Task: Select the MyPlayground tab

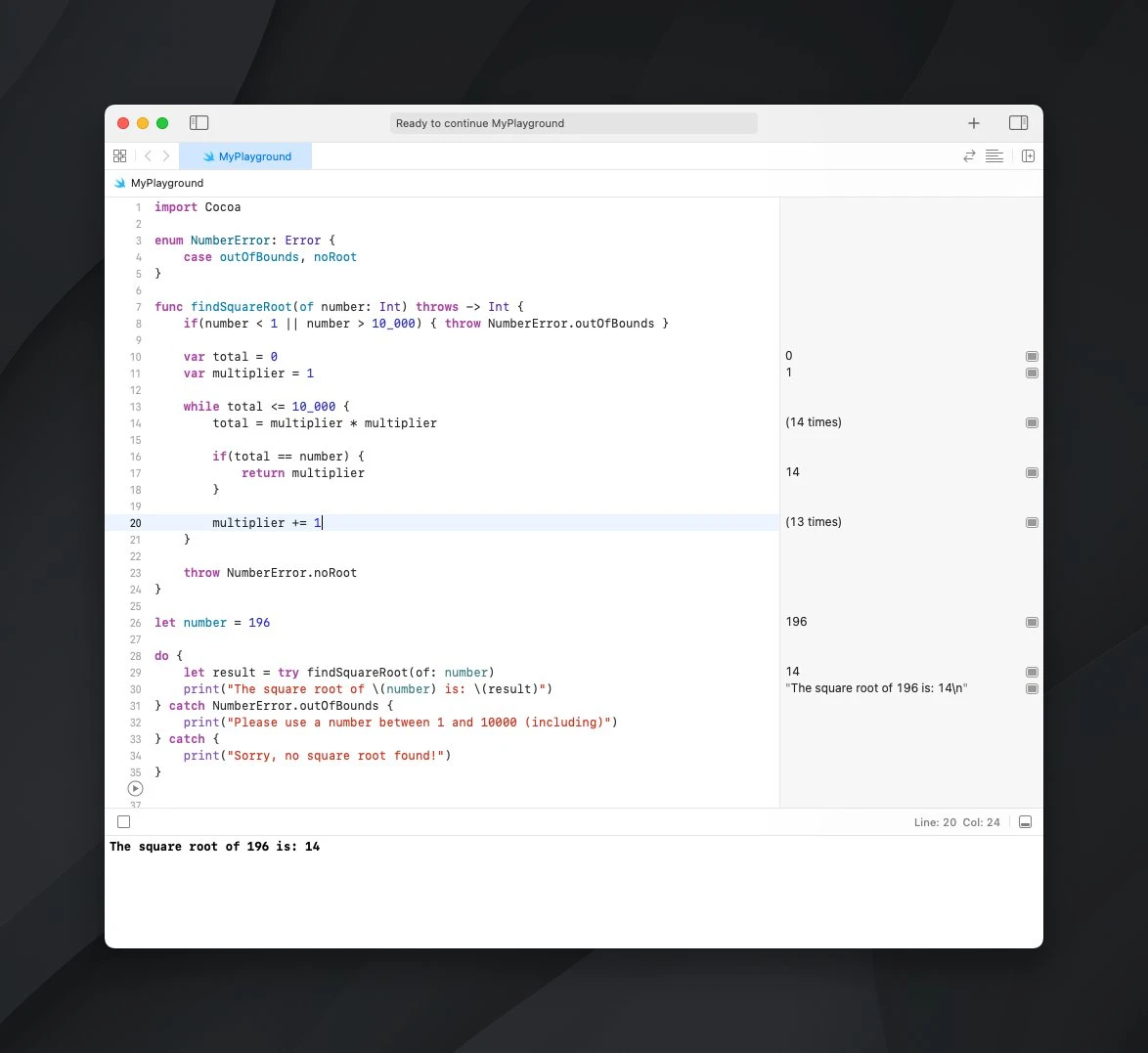Action: (x=246, y=156)
